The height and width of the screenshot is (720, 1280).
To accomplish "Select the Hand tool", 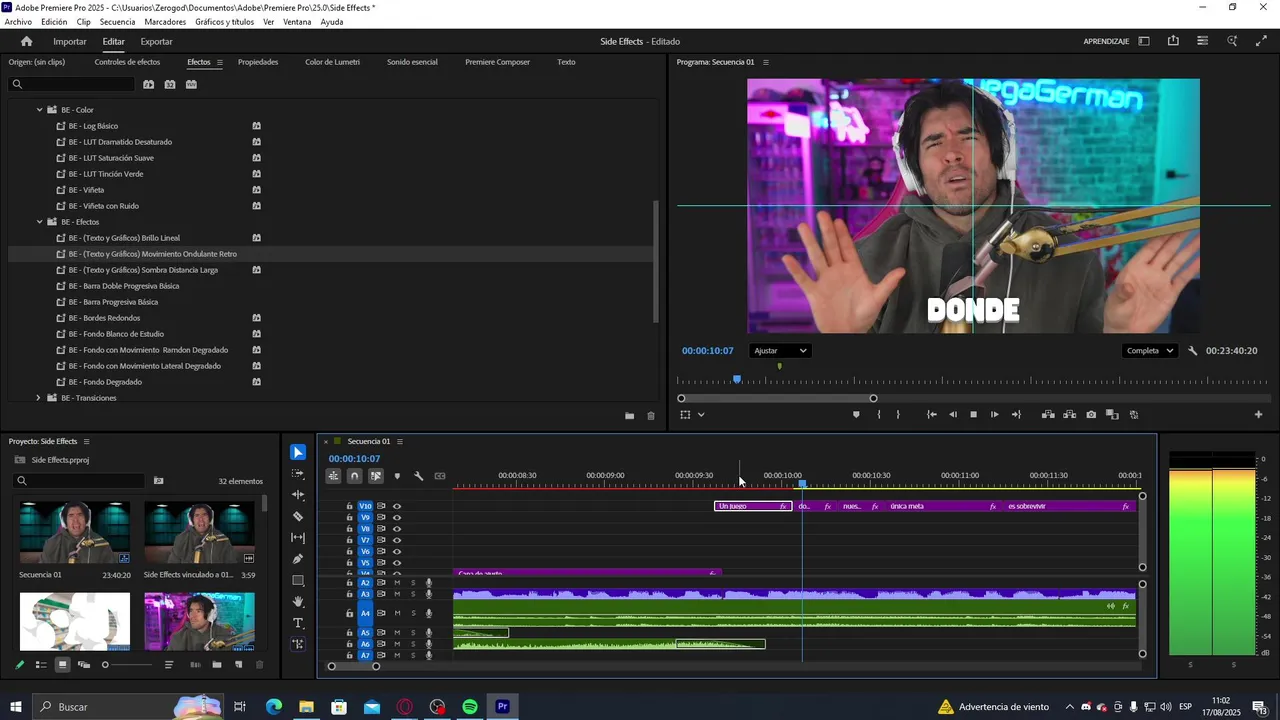I will (x=298, y=602).
